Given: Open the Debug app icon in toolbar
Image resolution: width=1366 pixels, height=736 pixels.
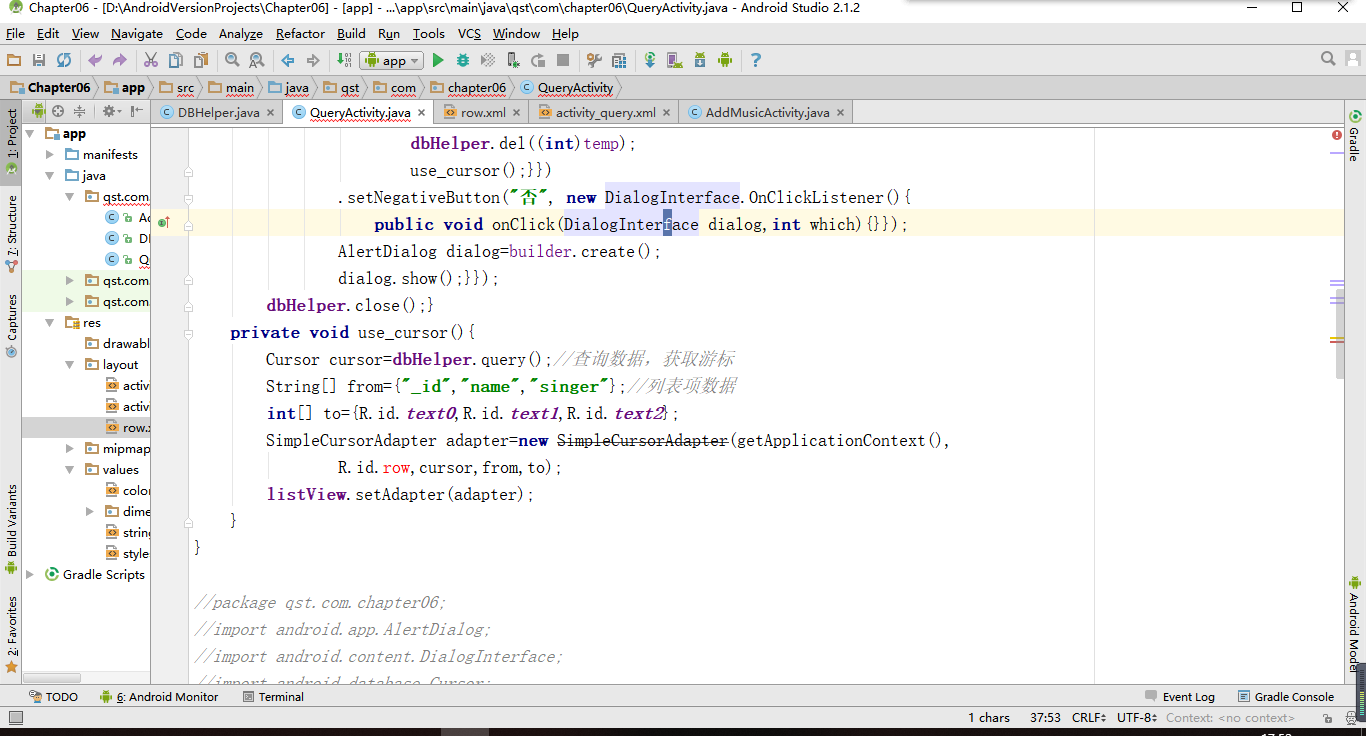Looking at the screenshot, I should pos(461,59).
